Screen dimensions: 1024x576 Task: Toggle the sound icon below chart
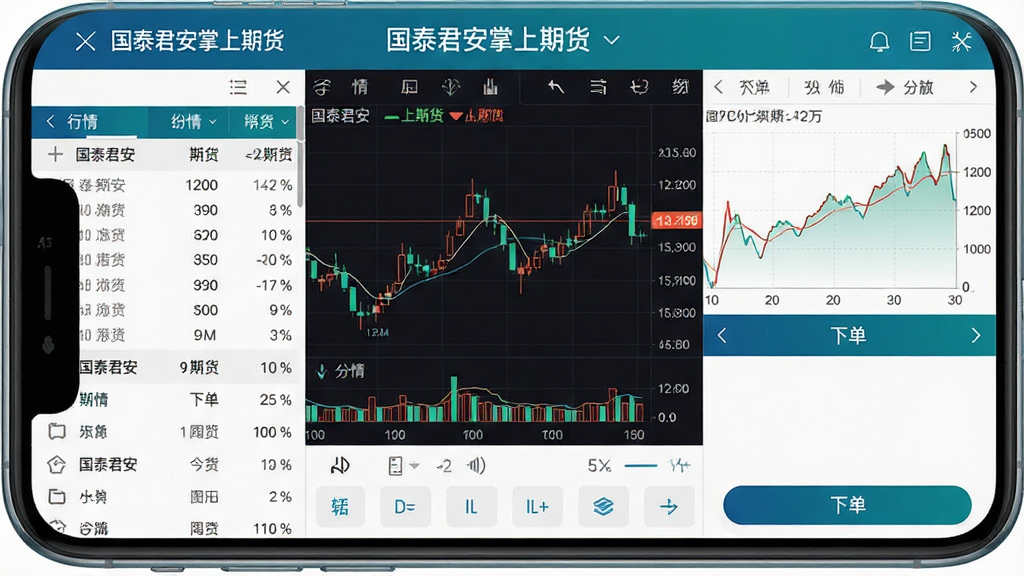(x=476, y=466)
